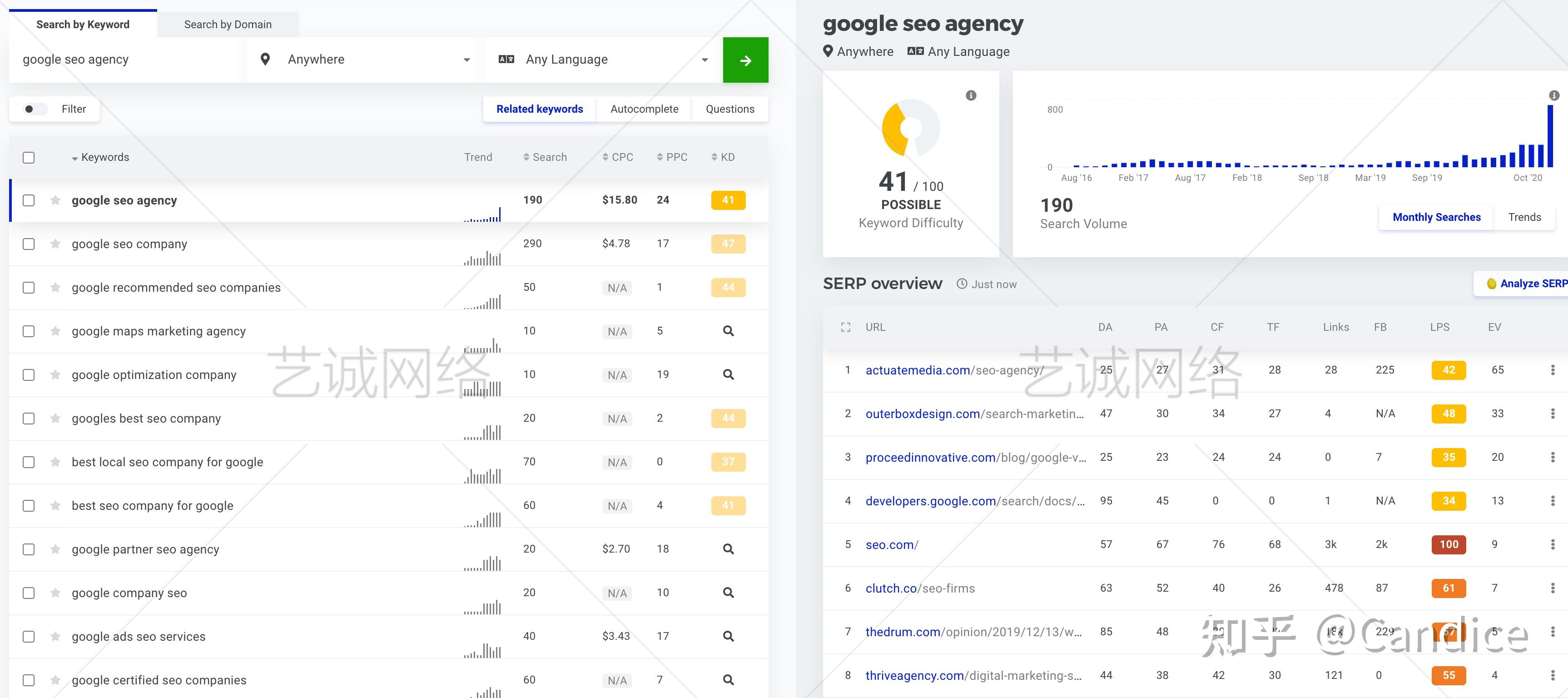This screenshot has height=698, width=1568.
Task: Star googles best seo company keyword
Action: 55,419
